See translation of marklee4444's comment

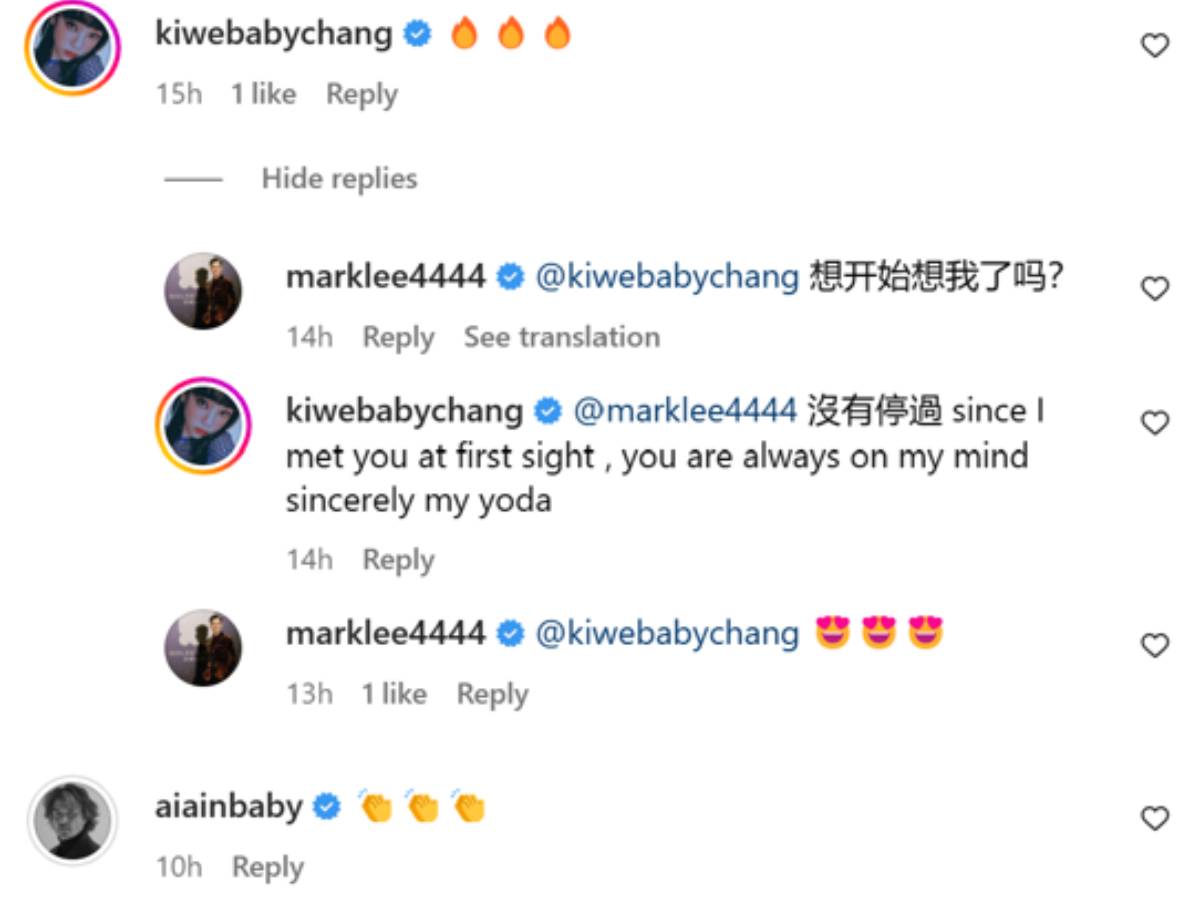coord(562,337)
